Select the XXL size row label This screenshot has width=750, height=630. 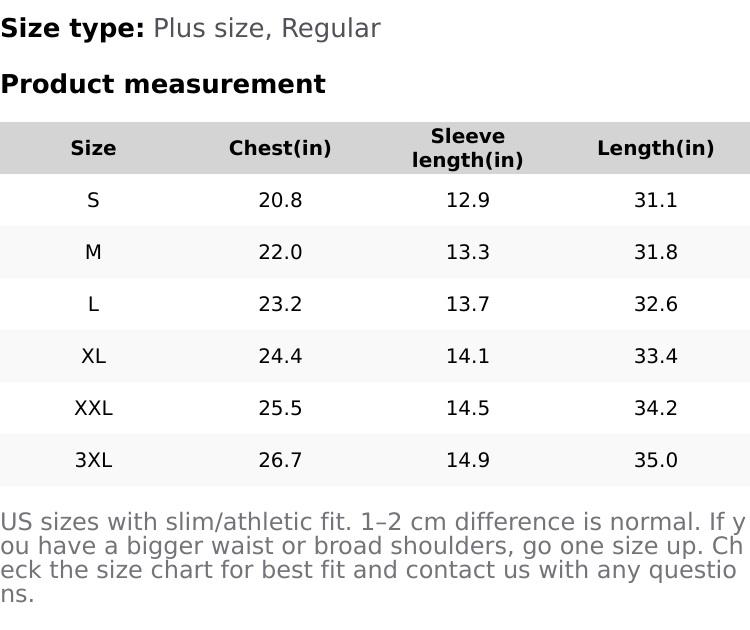93,408
